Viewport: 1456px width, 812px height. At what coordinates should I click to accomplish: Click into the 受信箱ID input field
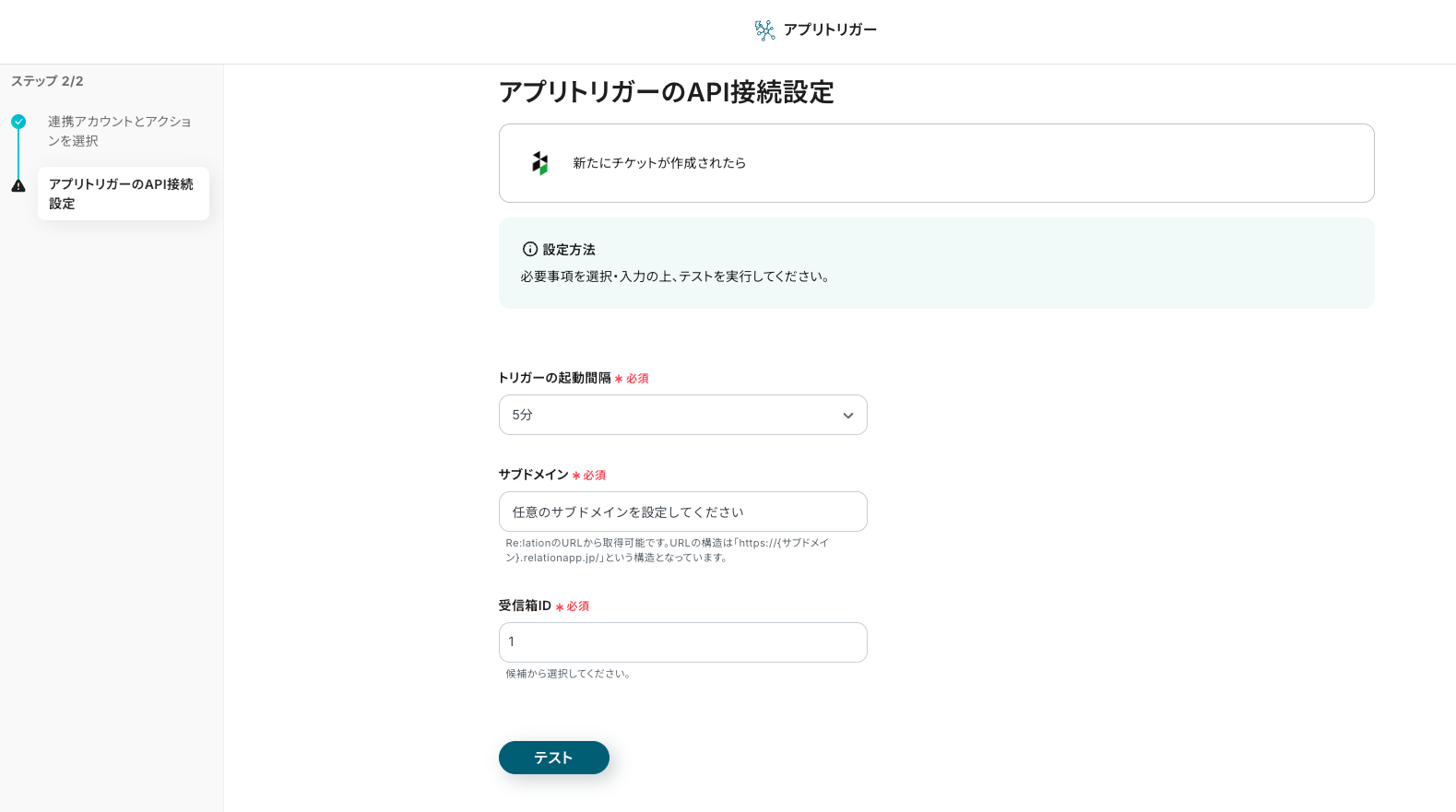682,642
